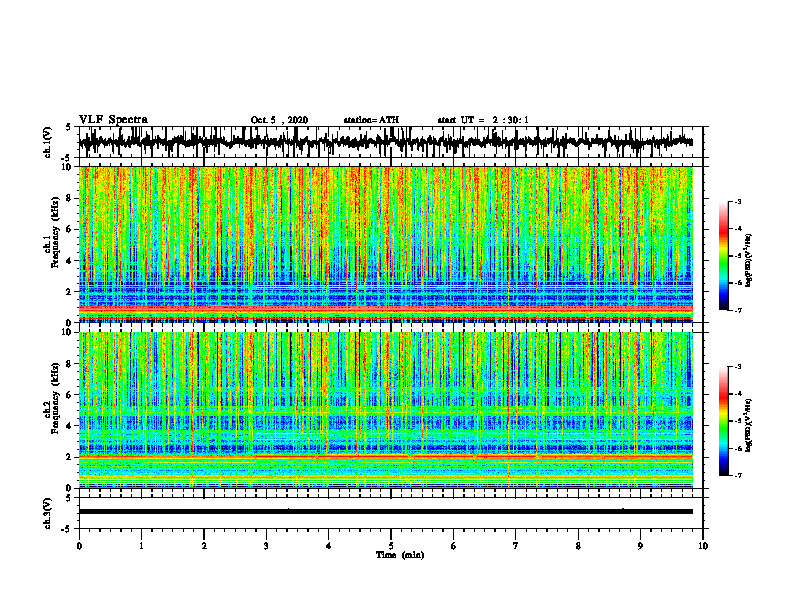792x612 pixels.
Task: Click time axis tick label "9"
Action: click(640, 546)
